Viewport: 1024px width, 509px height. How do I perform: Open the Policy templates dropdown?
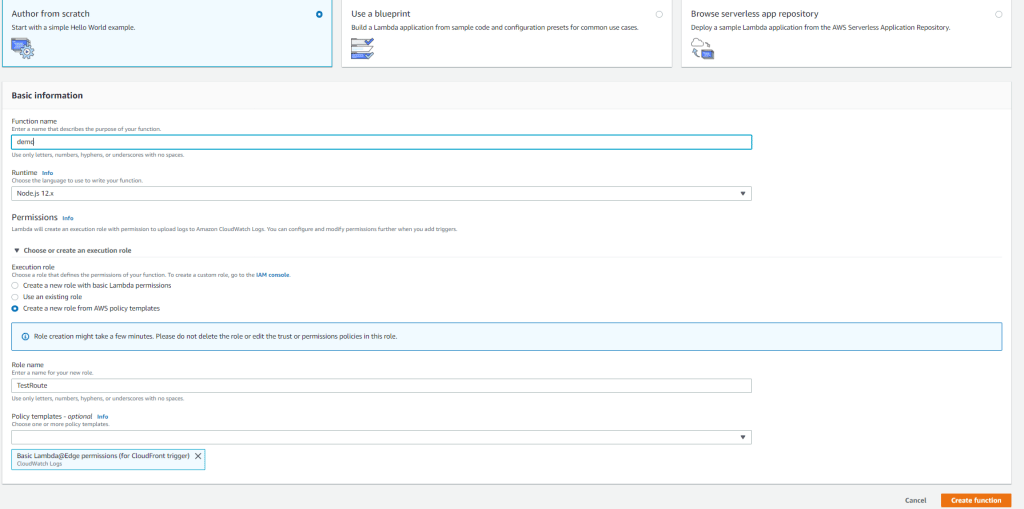point(381,437)
